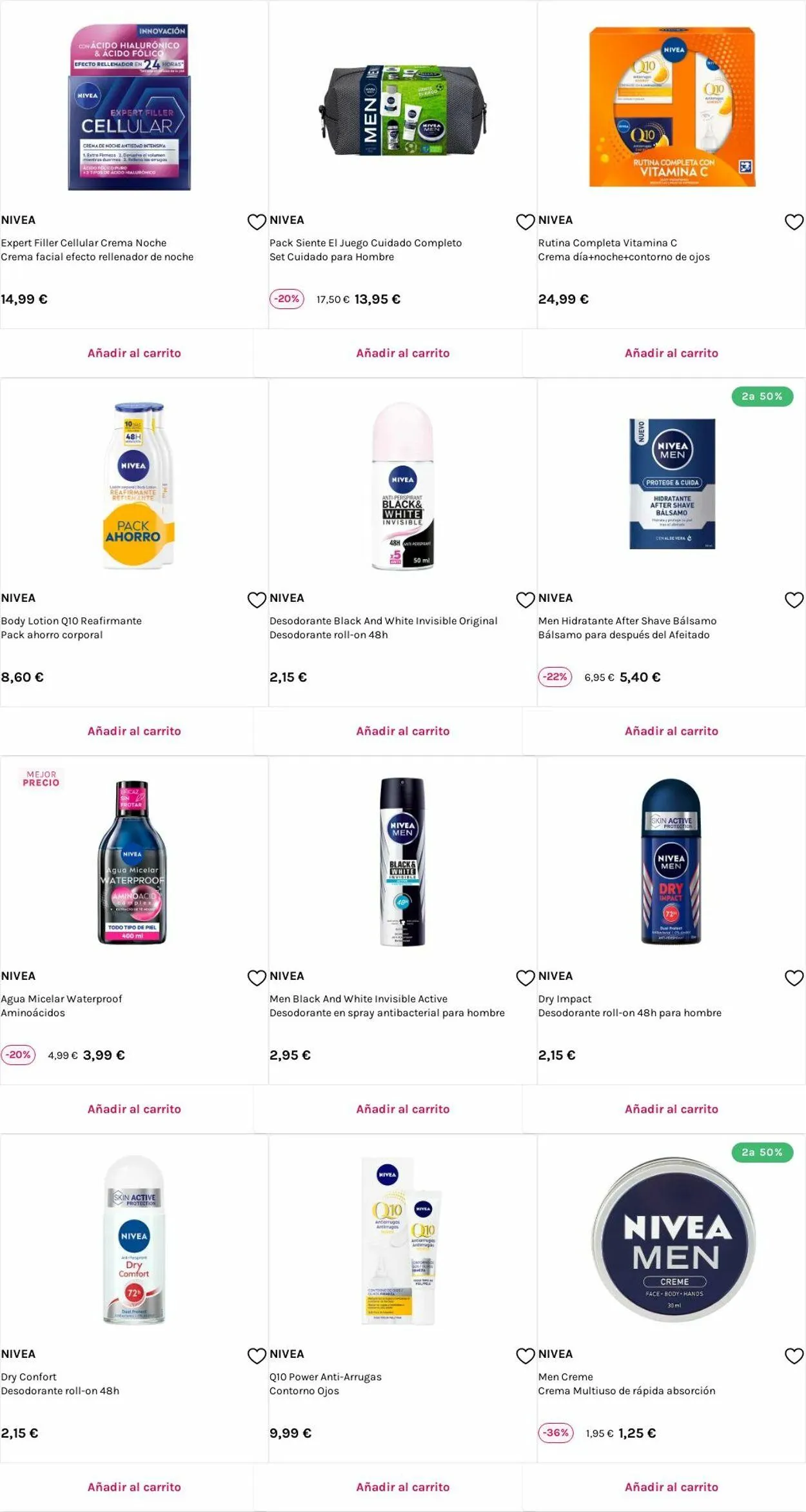Click the 2a 50% badge on After Shave
Image resolution: width=806 pixels, height=1512 pixels.
762,396
